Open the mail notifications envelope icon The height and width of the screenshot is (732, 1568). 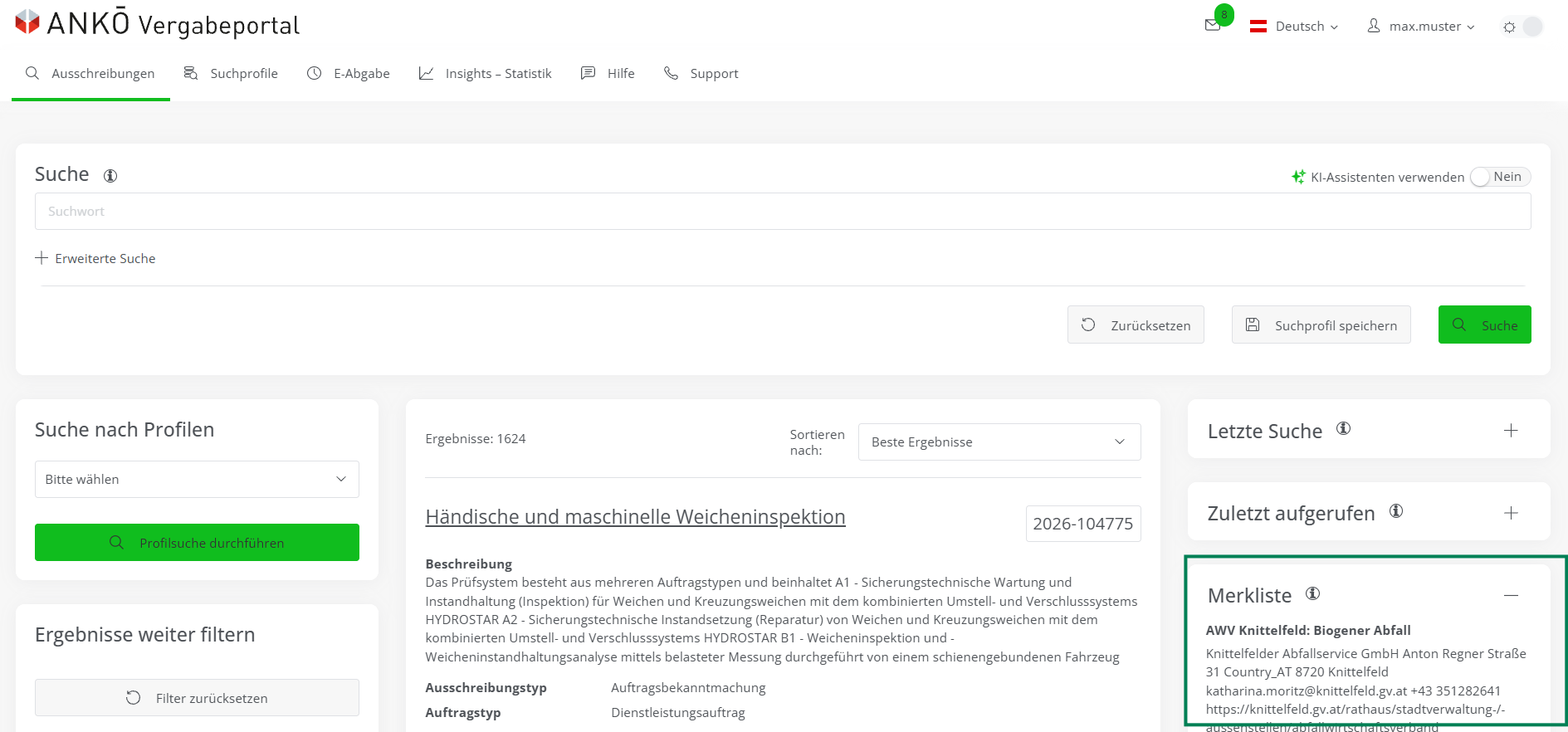tap(1212, 26)
